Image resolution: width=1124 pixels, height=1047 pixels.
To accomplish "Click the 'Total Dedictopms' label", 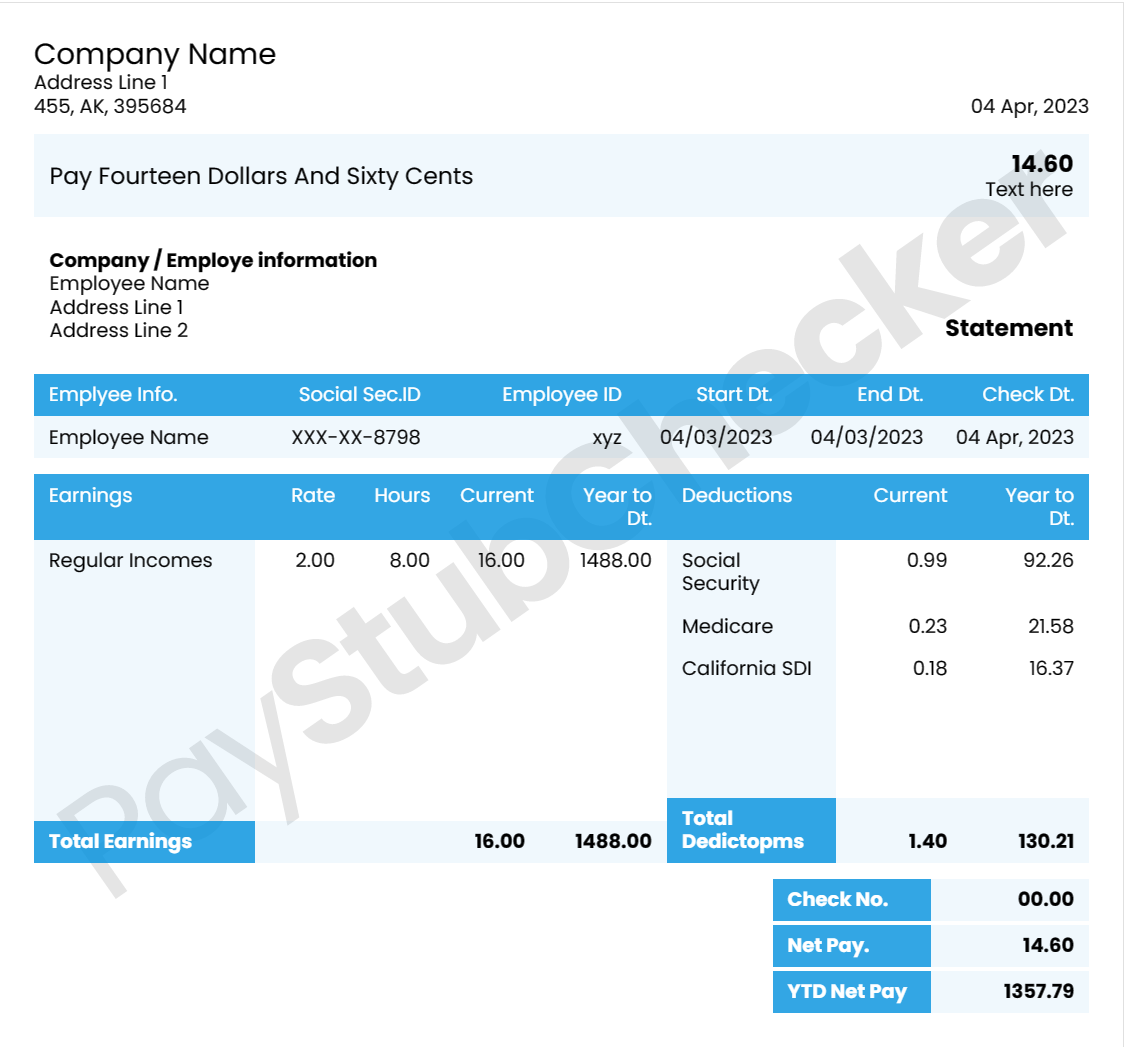I will point(743,830).
